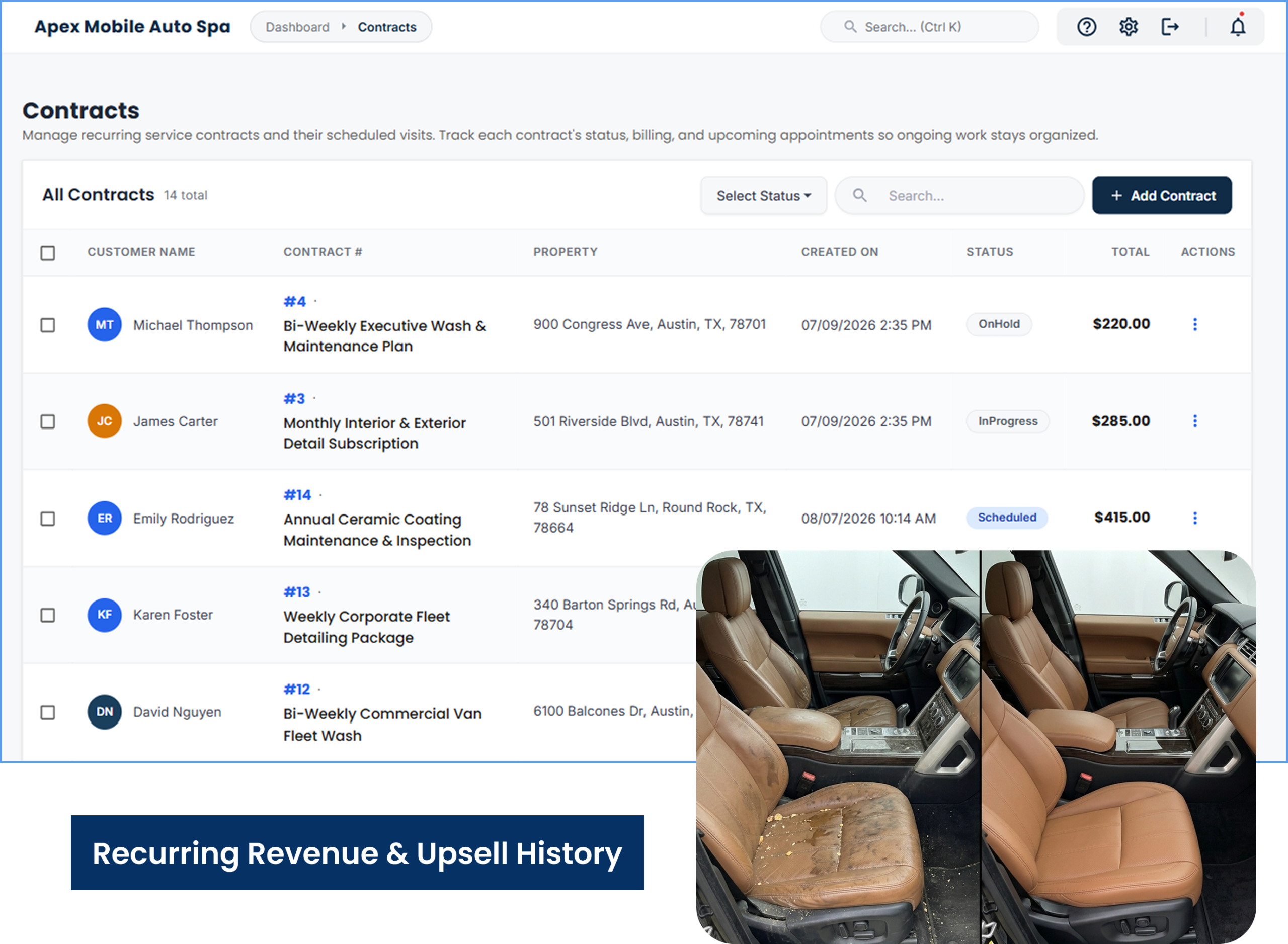Click the OnHold status badge

tap(999, 324)
